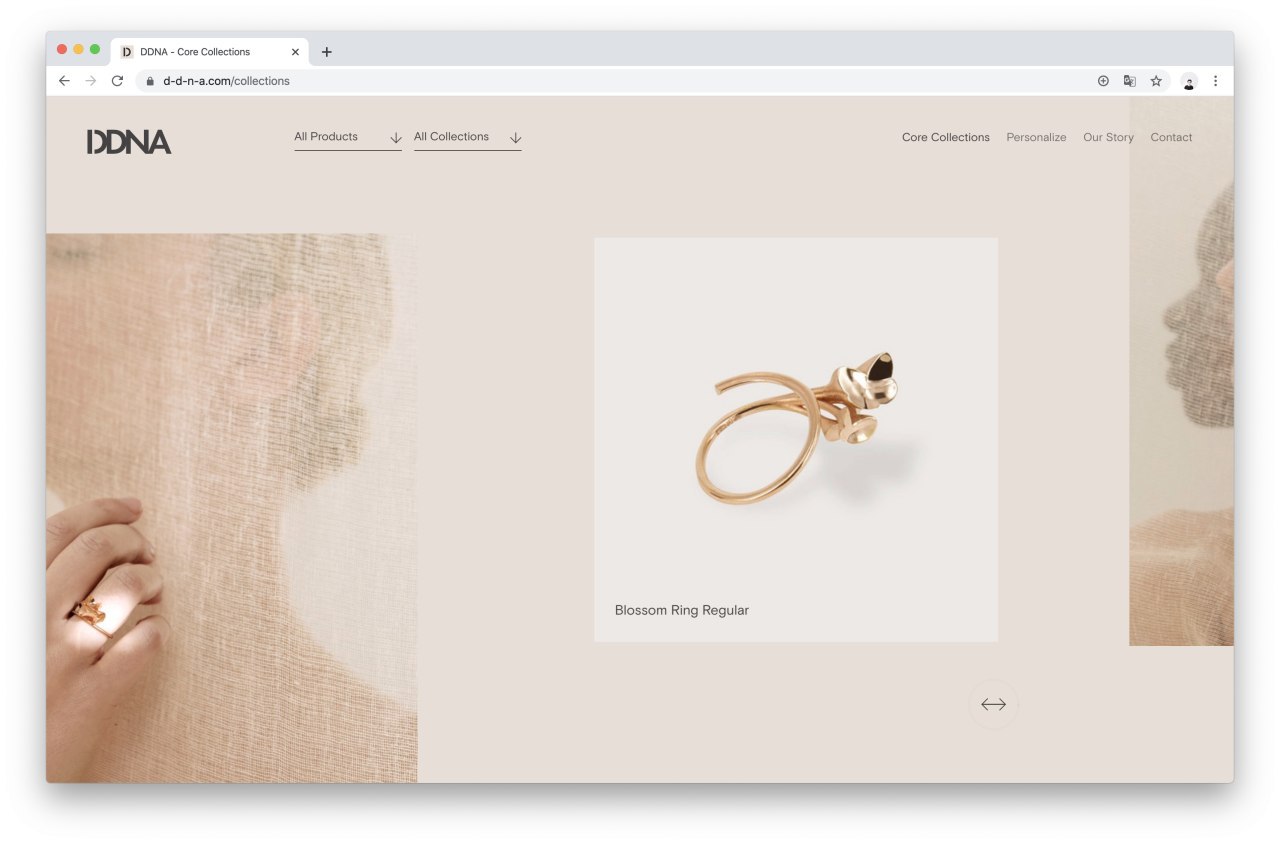1280x844 pixels.
Task: Click the partial face profile image on right
Action: (1181, 371)
